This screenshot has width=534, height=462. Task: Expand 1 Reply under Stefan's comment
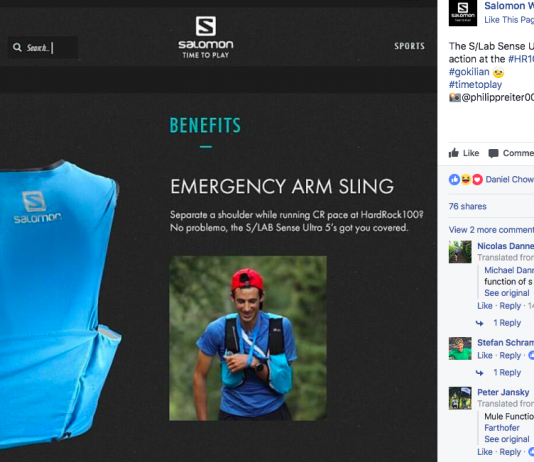click(x=507, y=372)
